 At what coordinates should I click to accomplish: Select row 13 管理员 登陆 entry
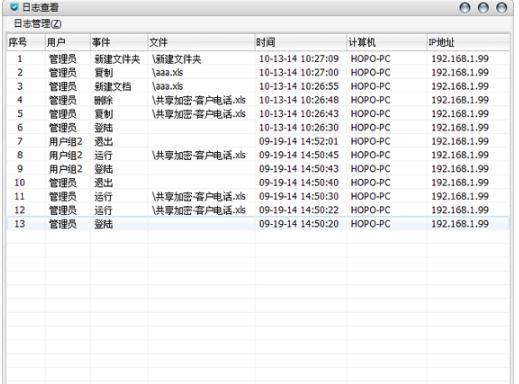[x=258, y=224]
